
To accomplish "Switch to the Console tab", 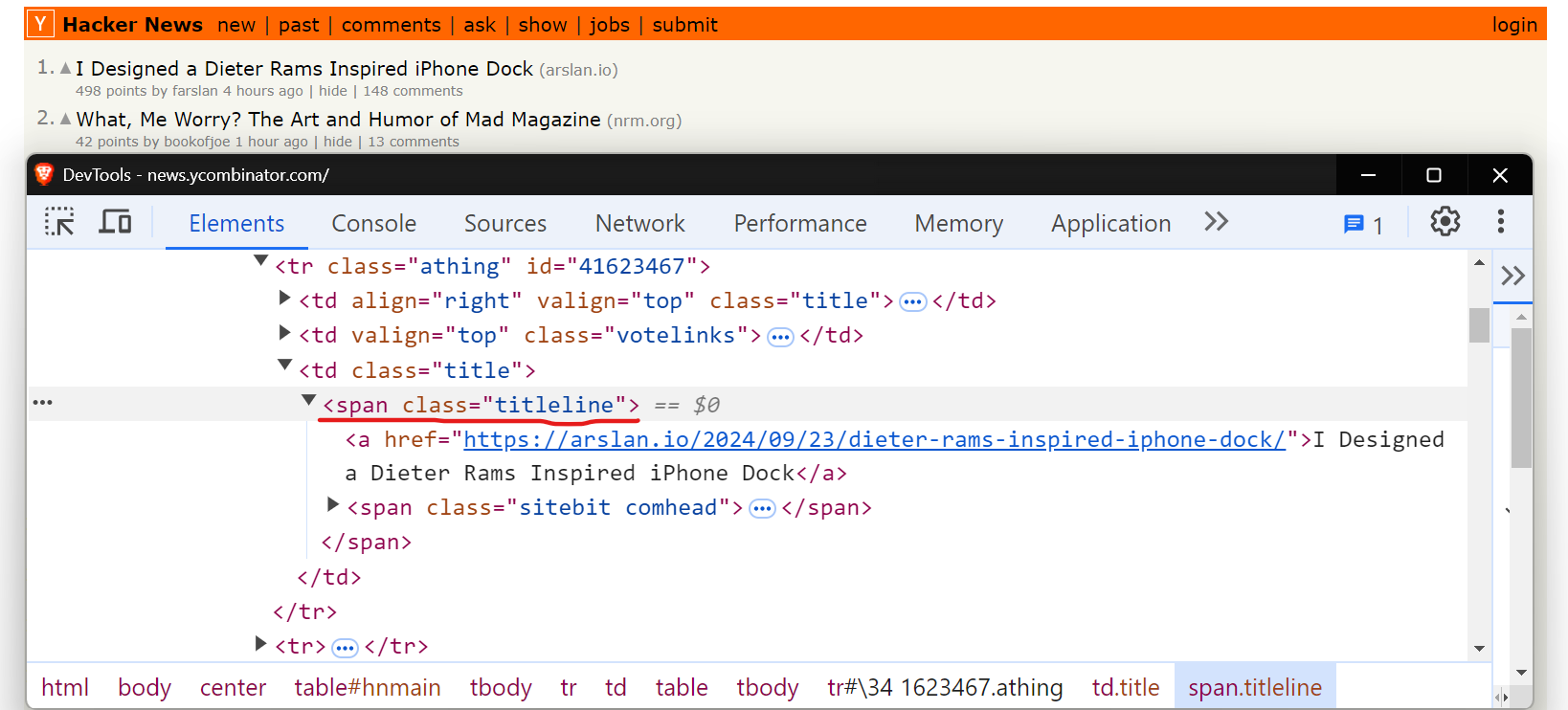I will pos(374,224).
